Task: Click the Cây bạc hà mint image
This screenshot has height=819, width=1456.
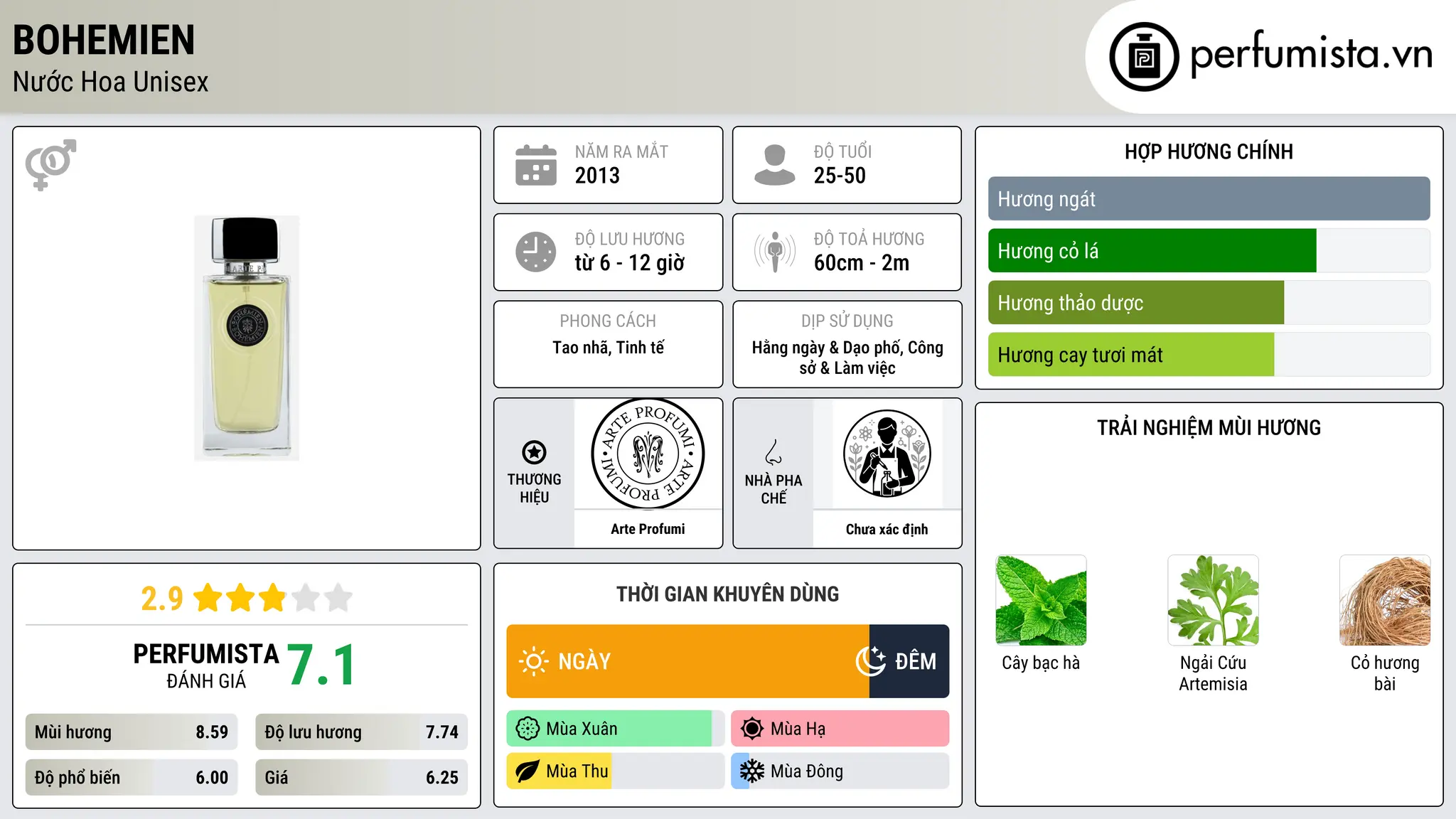Action: (1041, 600)
